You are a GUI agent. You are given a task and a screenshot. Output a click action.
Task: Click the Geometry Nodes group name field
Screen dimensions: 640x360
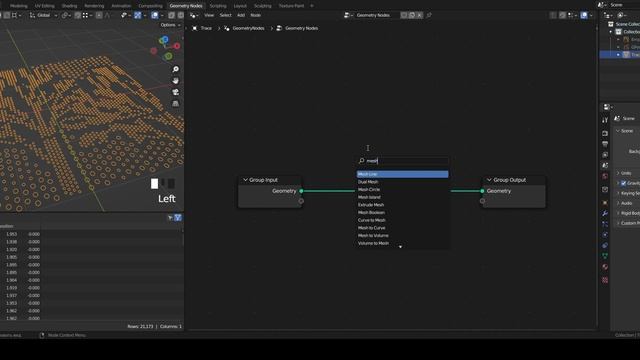(x=376, y=15)
